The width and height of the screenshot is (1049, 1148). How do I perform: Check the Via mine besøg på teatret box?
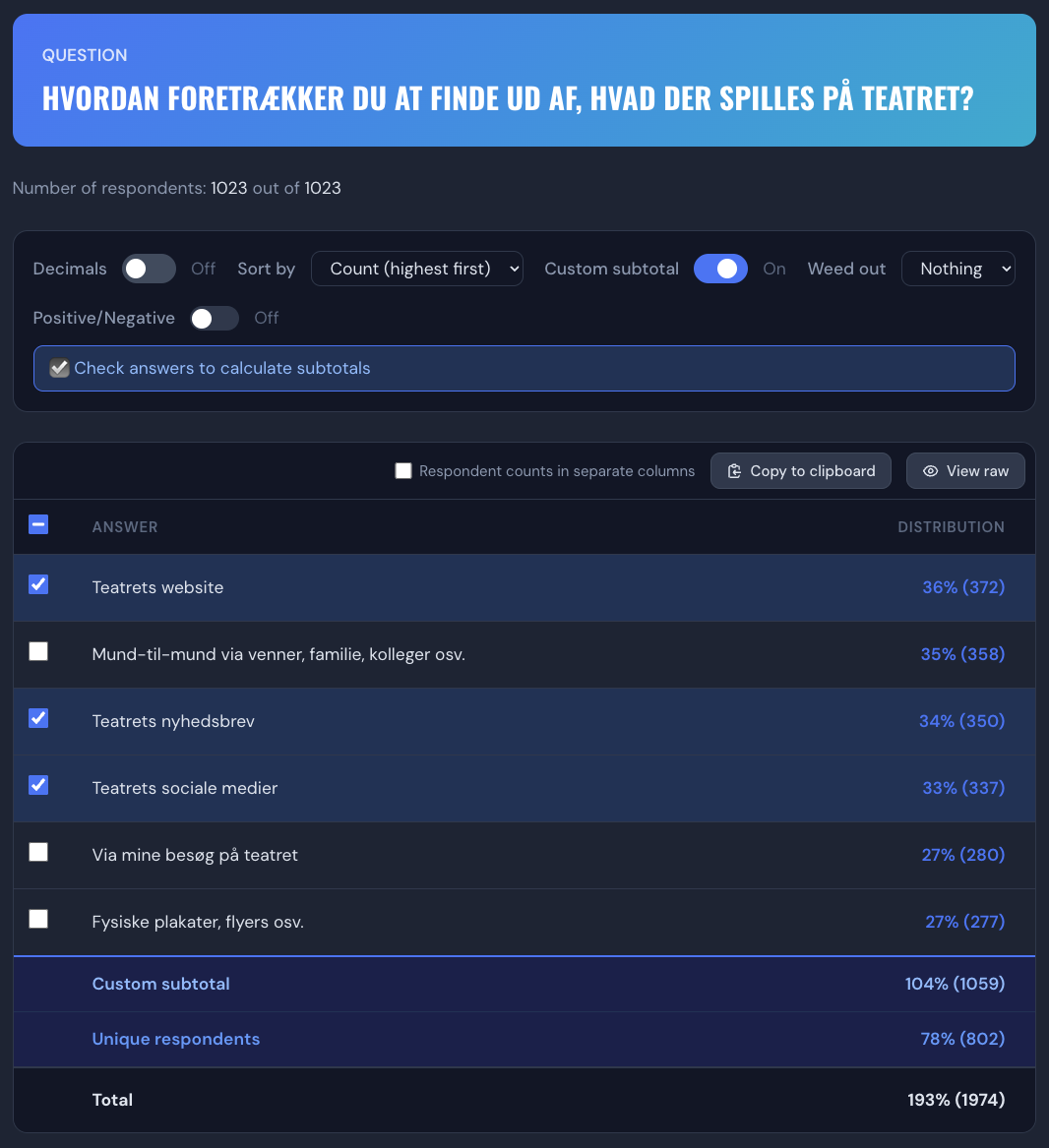pos(38,852)
